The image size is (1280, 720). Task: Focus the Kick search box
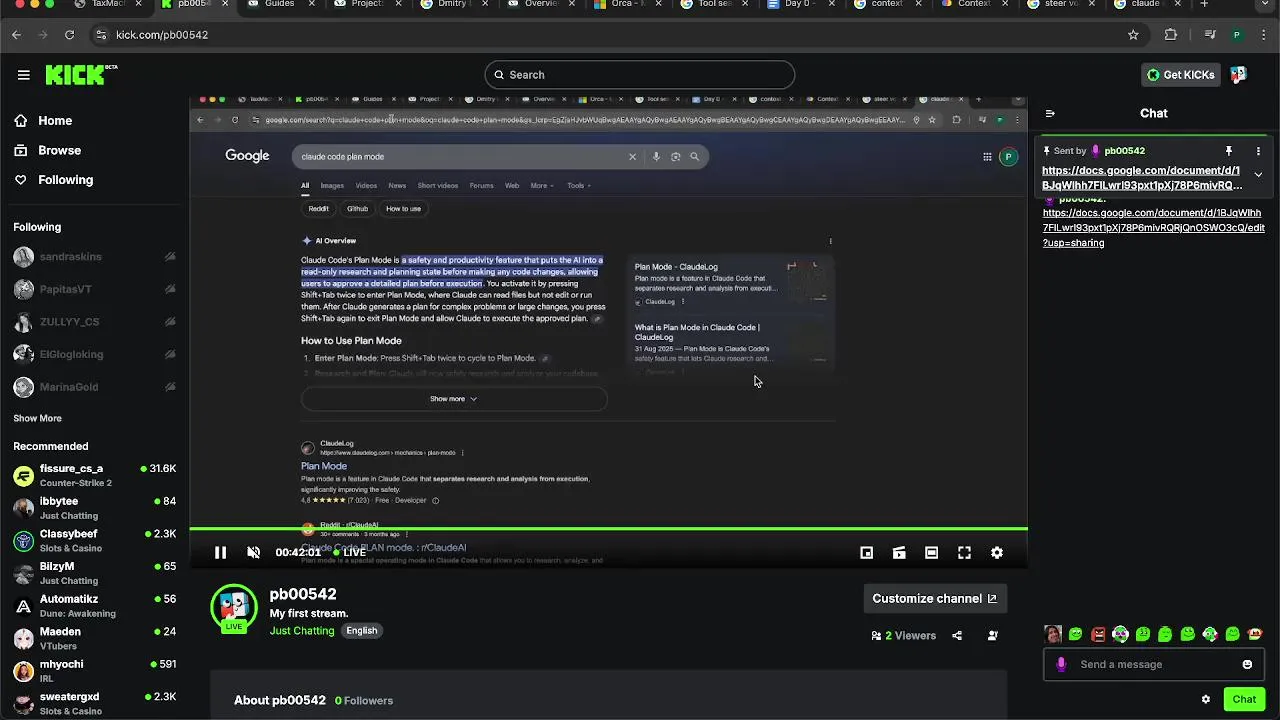point(640,75)
